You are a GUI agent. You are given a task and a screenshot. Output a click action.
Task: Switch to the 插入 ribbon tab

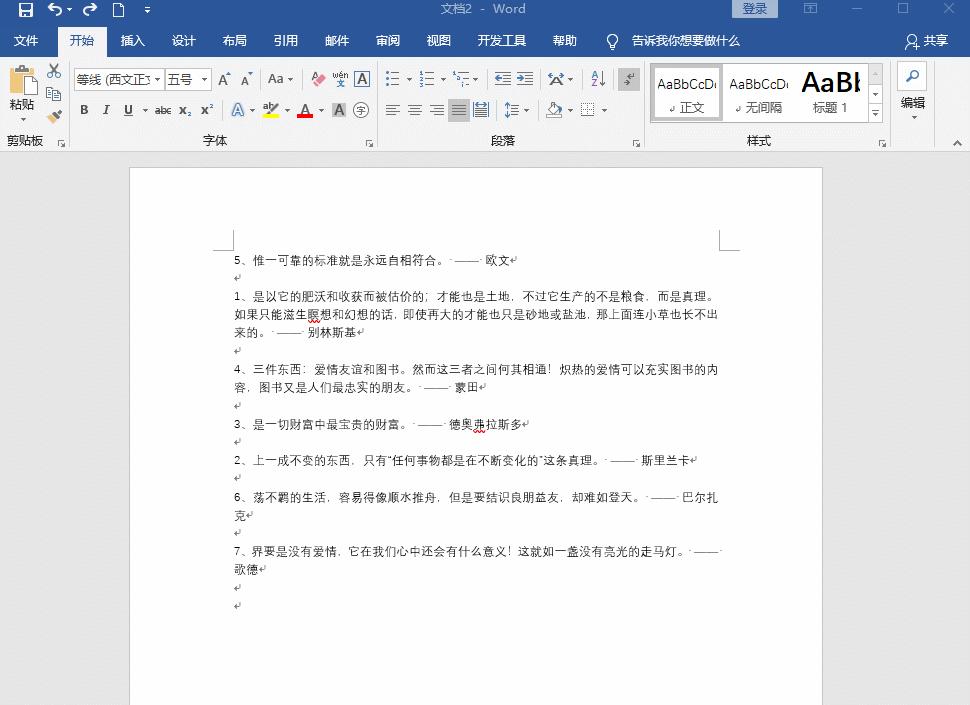tap(133, 40)
